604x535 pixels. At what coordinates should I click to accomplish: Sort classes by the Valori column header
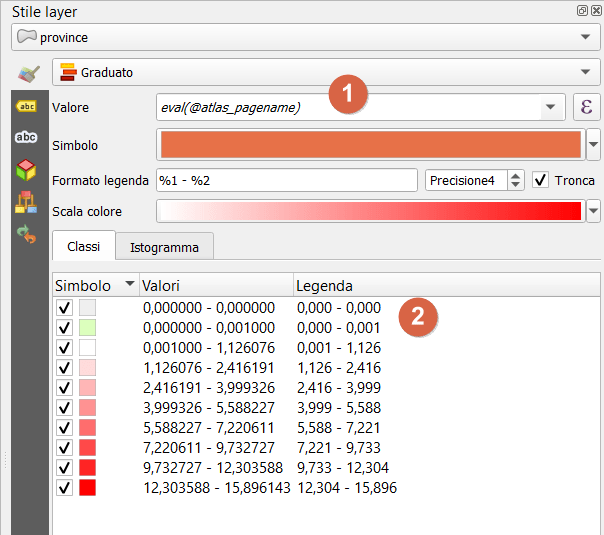coord(215,285)
